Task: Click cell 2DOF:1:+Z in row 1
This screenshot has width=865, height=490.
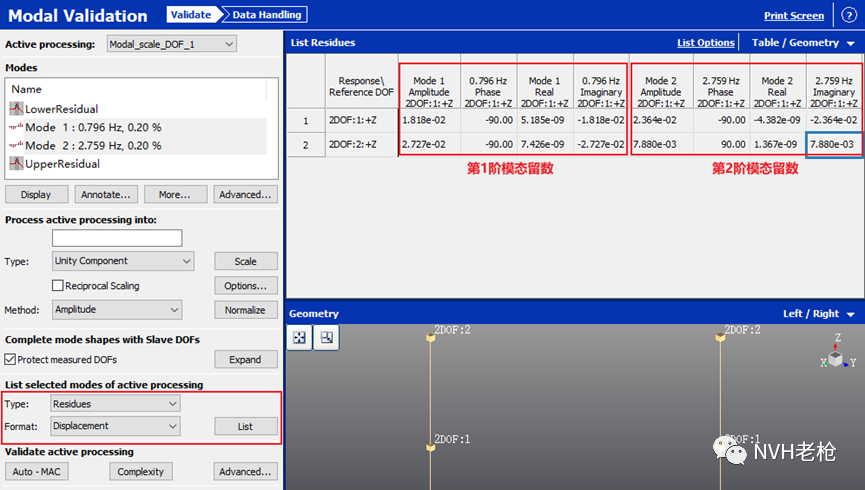Action: (x=361, y=120)
